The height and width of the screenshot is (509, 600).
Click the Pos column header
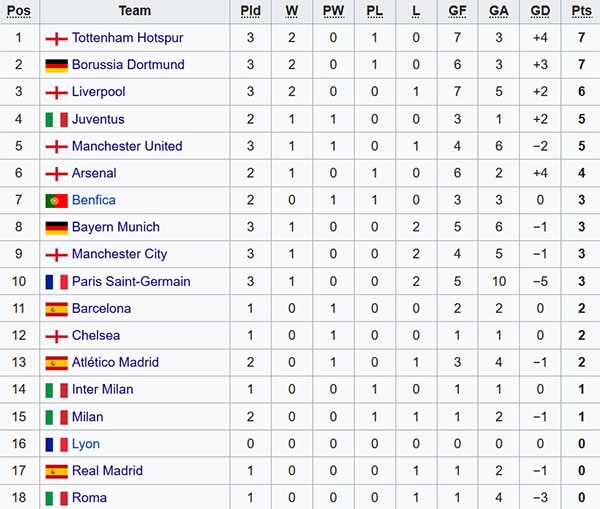point(19,11)
